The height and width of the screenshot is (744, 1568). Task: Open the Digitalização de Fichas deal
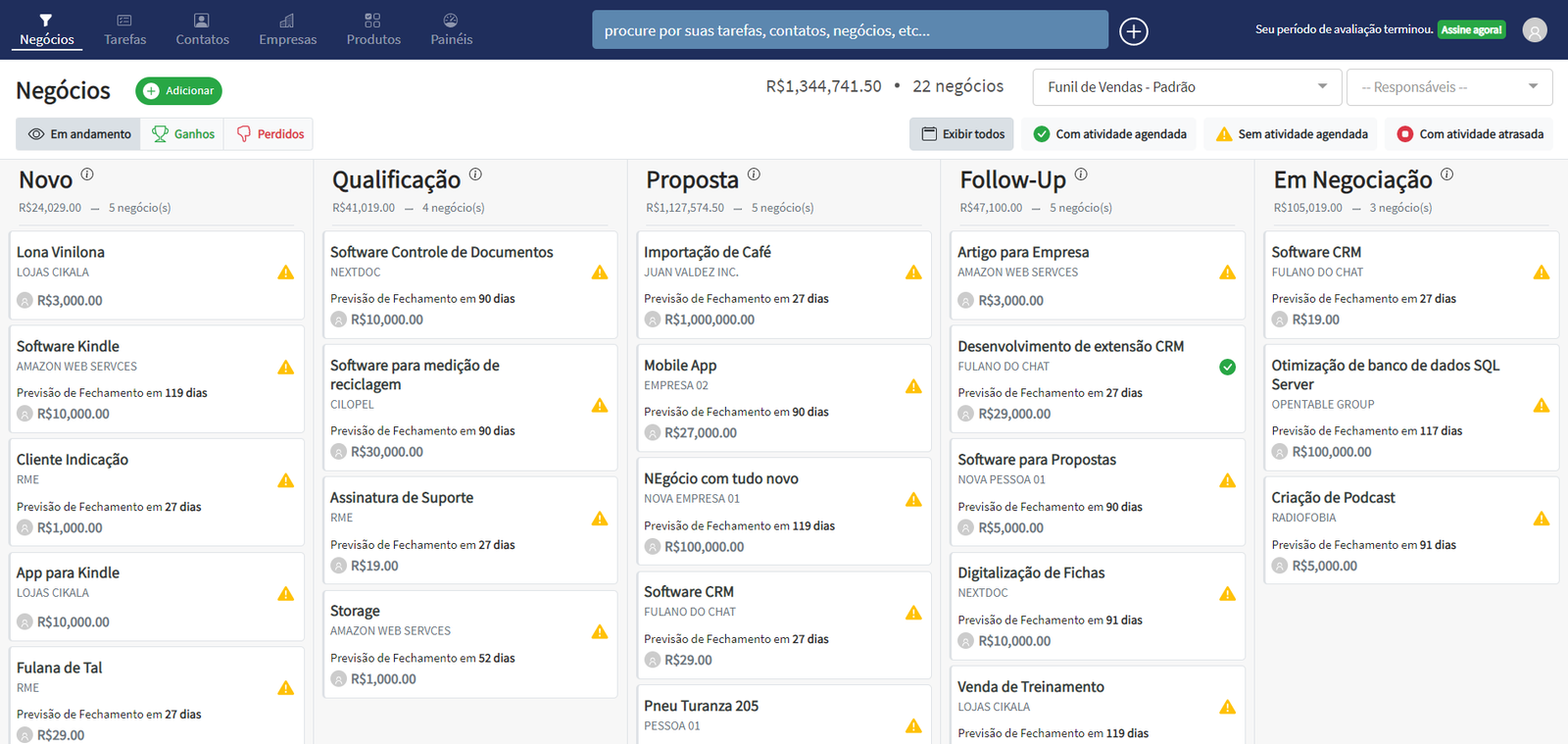coord(1098,606)
